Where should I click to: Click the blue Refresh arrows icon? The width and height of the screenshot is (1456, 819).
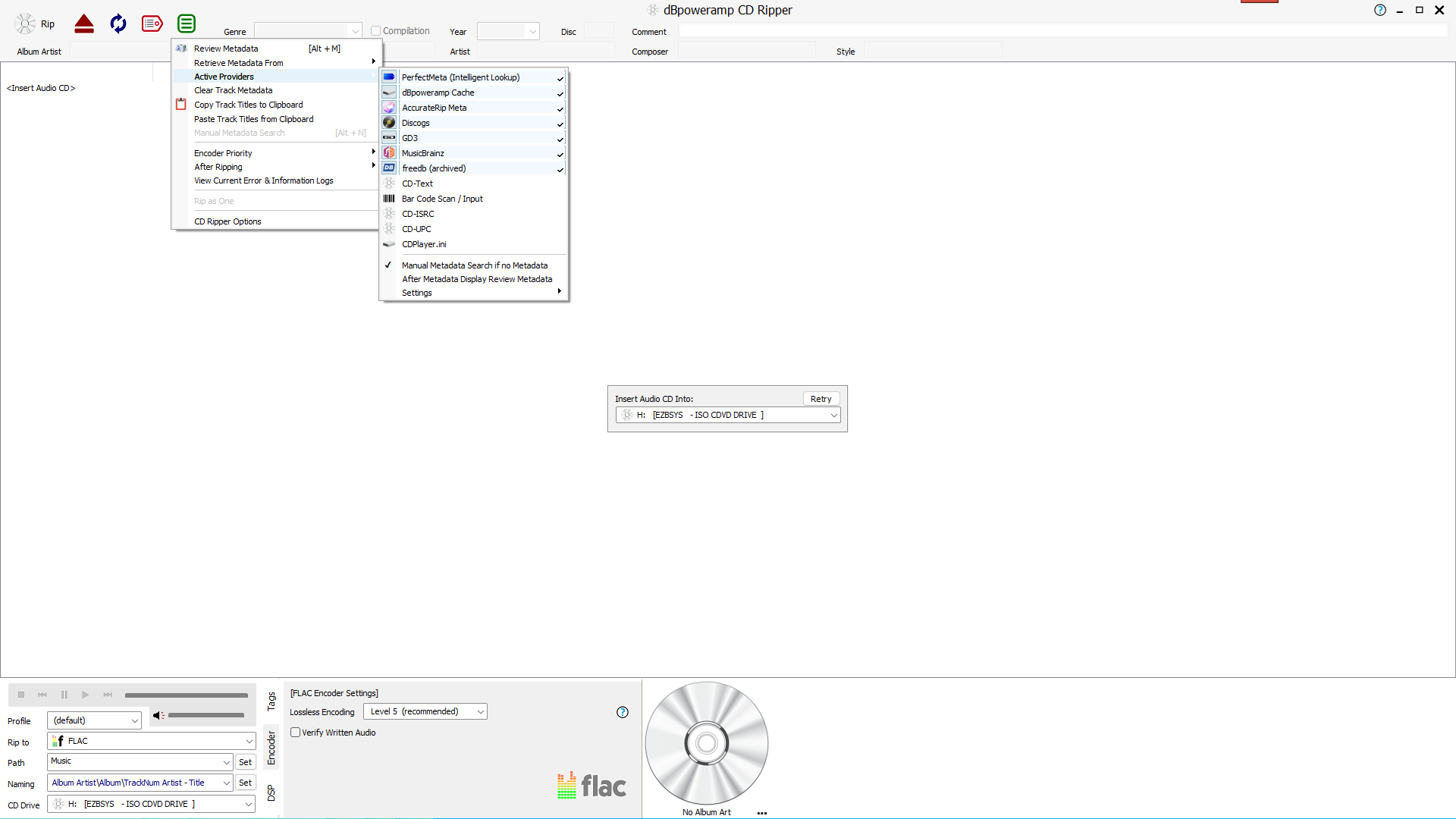(118, 24)
